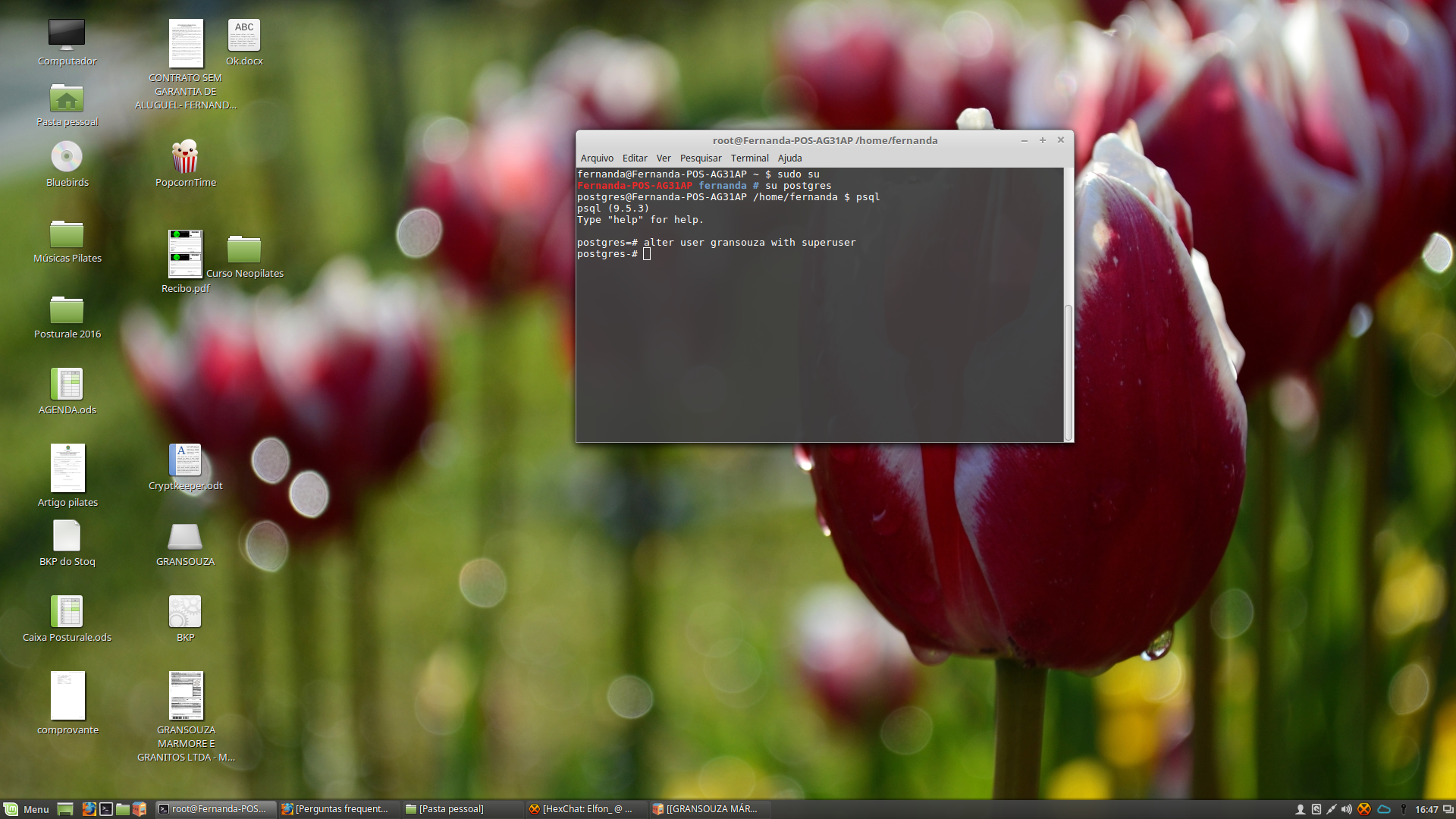Open the Arquivo menu in terminal
This screenshot has height=819, width=1456.
[597, 158]
